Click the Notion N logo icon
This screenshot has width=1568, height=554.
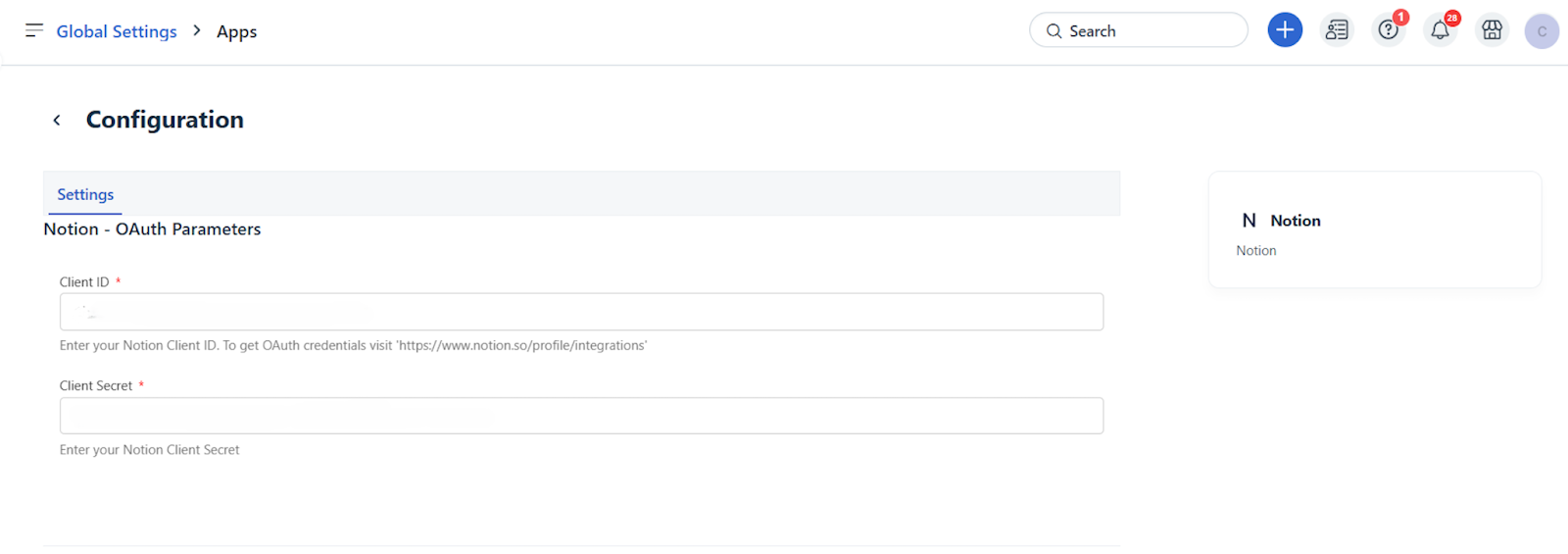[1249, 221]
